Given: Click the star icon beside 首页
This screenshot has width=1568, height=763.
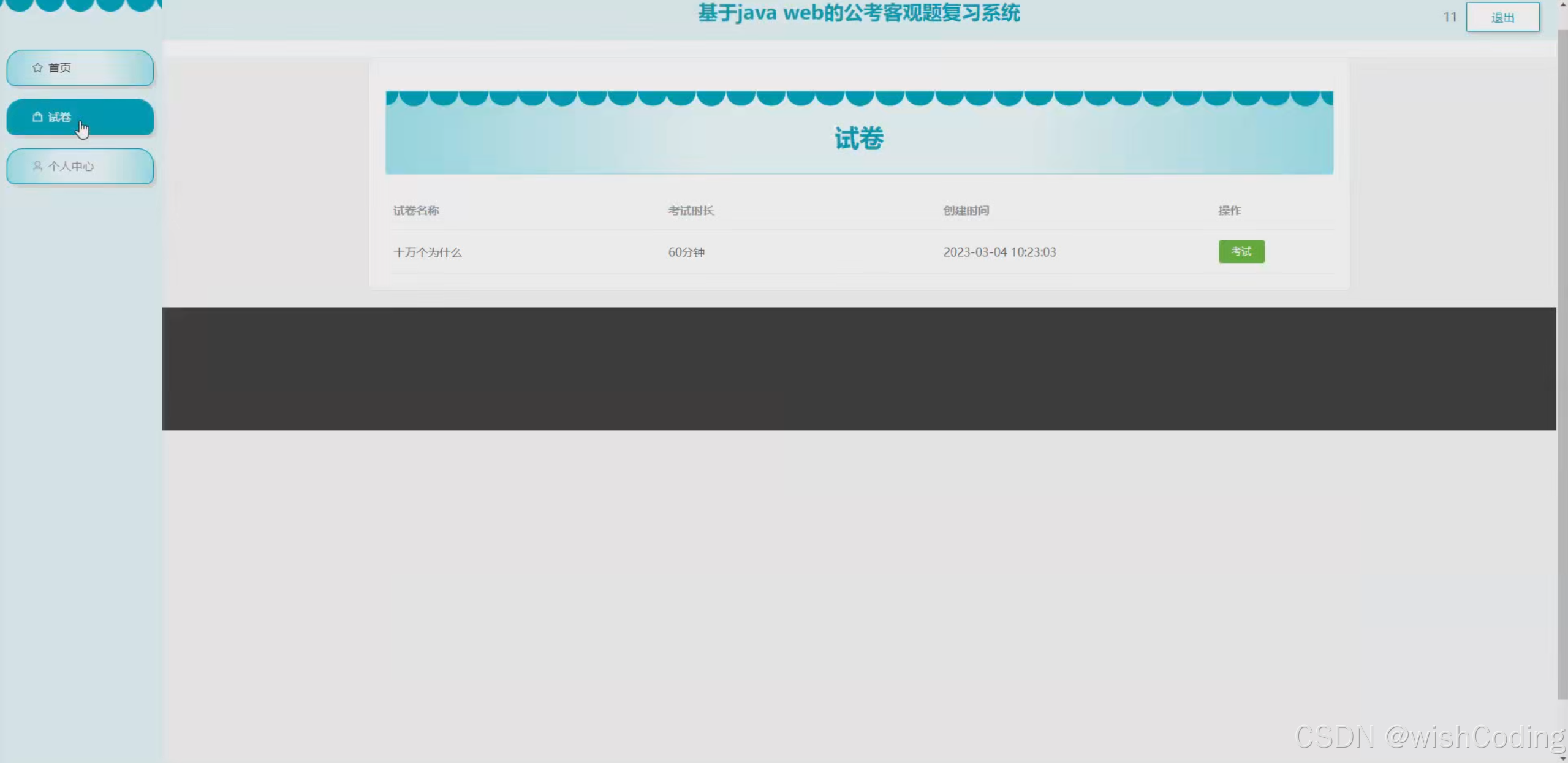Looking at the screenshot, I should pyautogui.click(x=37, y=67).
